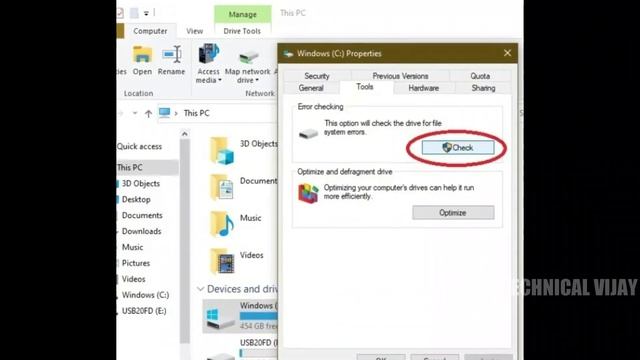Click the This PC monitor icon in address bar
Viewport: 640px width, 360px height.
pos(164,113)
